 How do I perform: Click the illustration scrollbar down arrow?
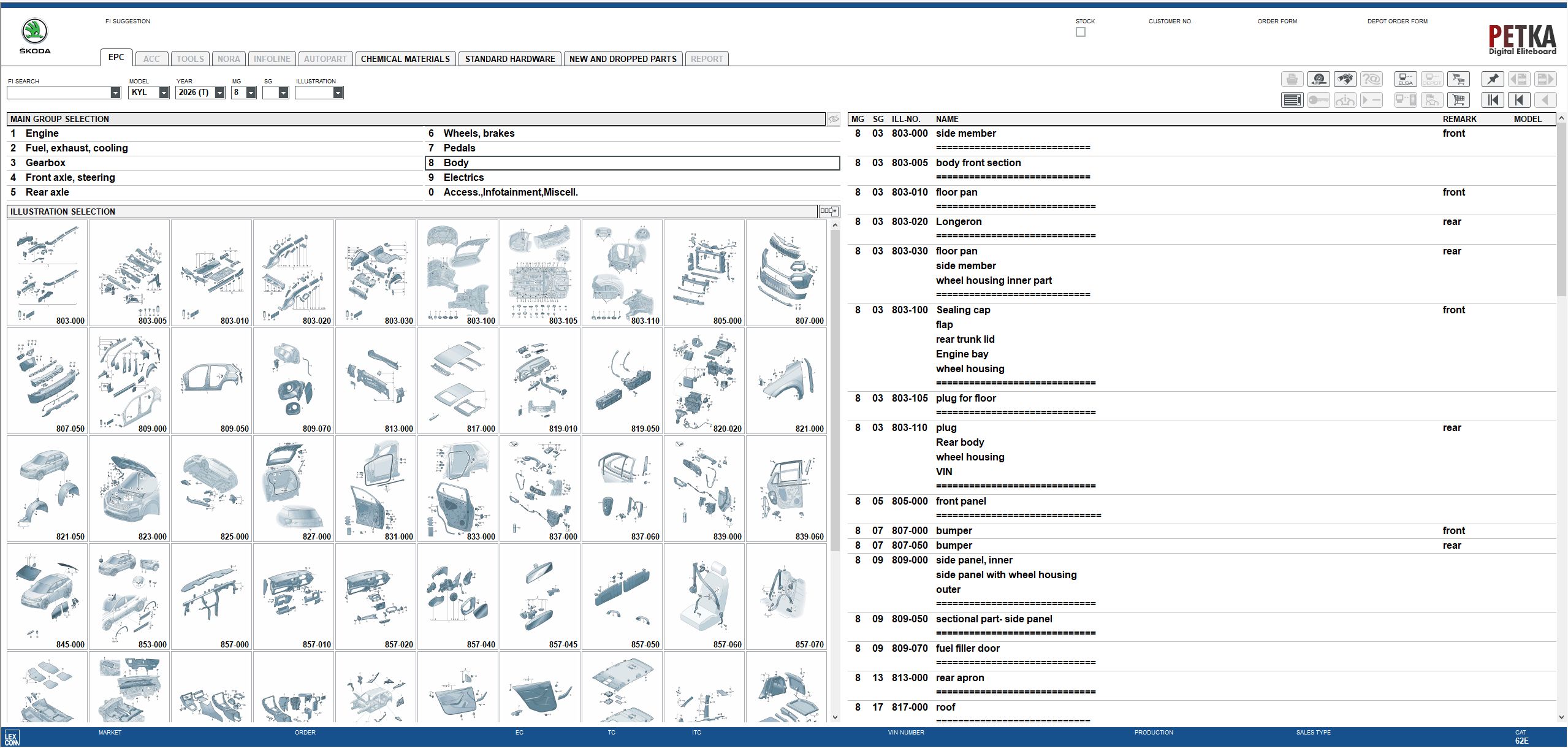[x=835, y=717]
